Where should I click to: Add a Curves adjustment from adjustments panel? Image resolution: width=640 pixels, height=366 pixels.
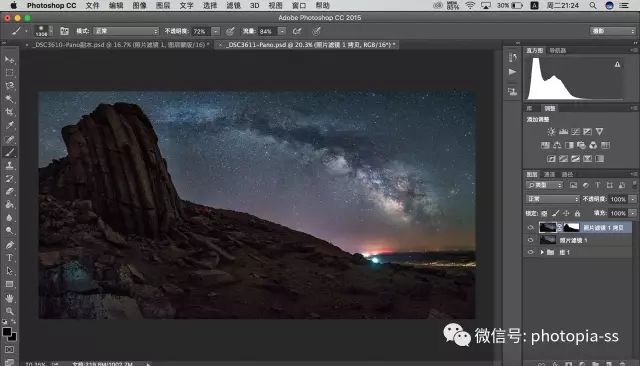pos(576,131)
